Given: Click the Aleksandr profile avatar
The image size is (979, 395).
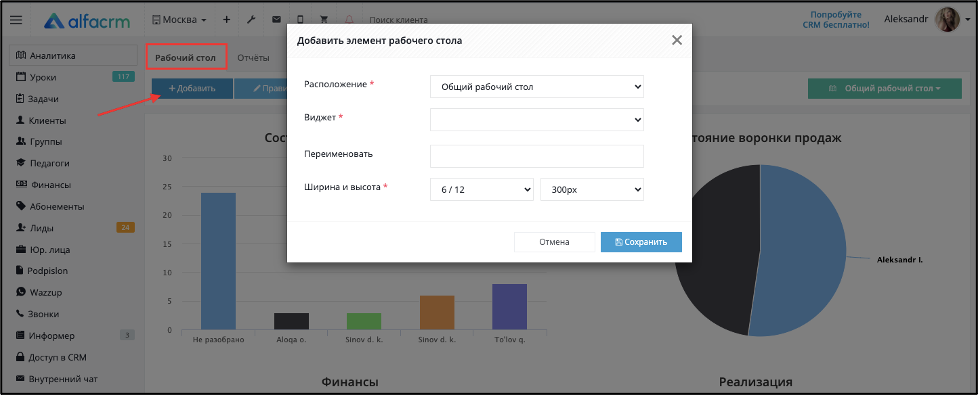Looking at the screenshot, I should pyautogui.click(x=947, y=20).
